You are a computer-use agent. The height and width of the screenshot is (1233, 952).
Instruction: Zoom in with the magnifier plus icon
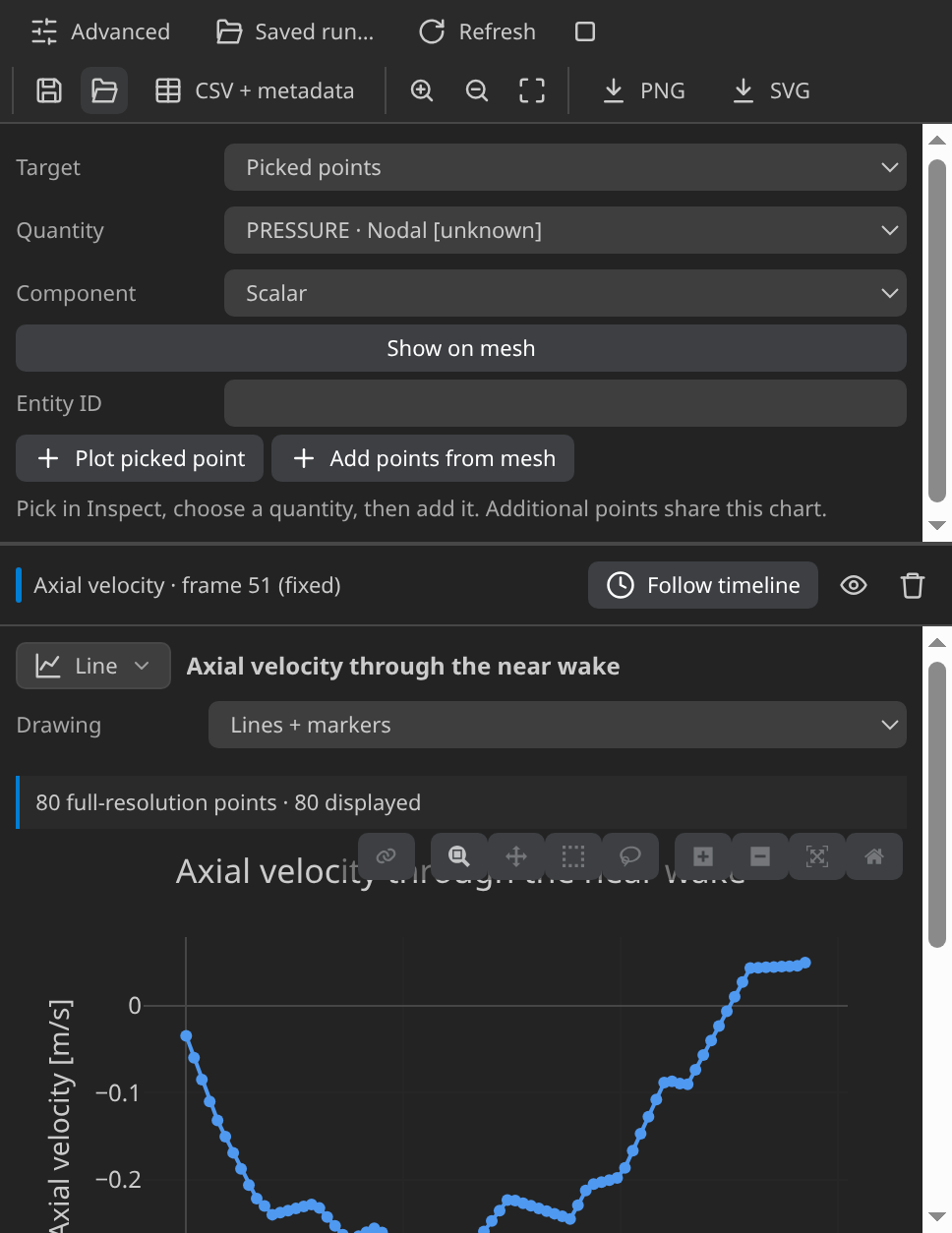click(x=422, y=90)
